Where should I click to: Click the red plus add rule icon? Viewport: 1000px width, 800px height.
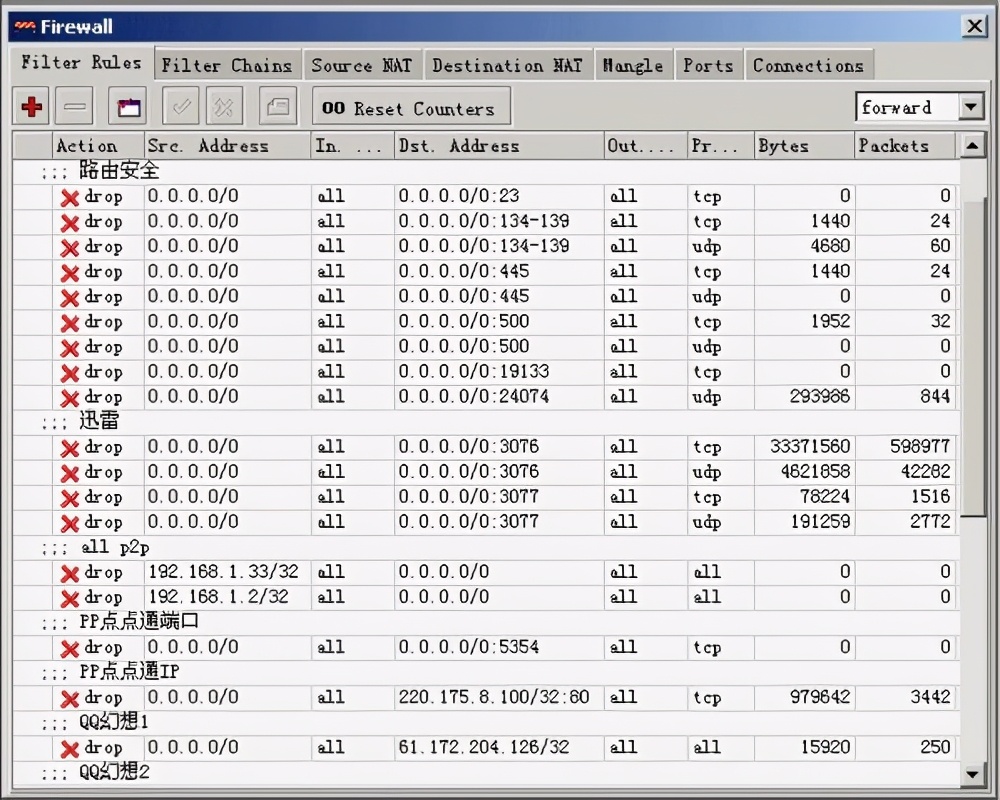(x=32, y=107)
